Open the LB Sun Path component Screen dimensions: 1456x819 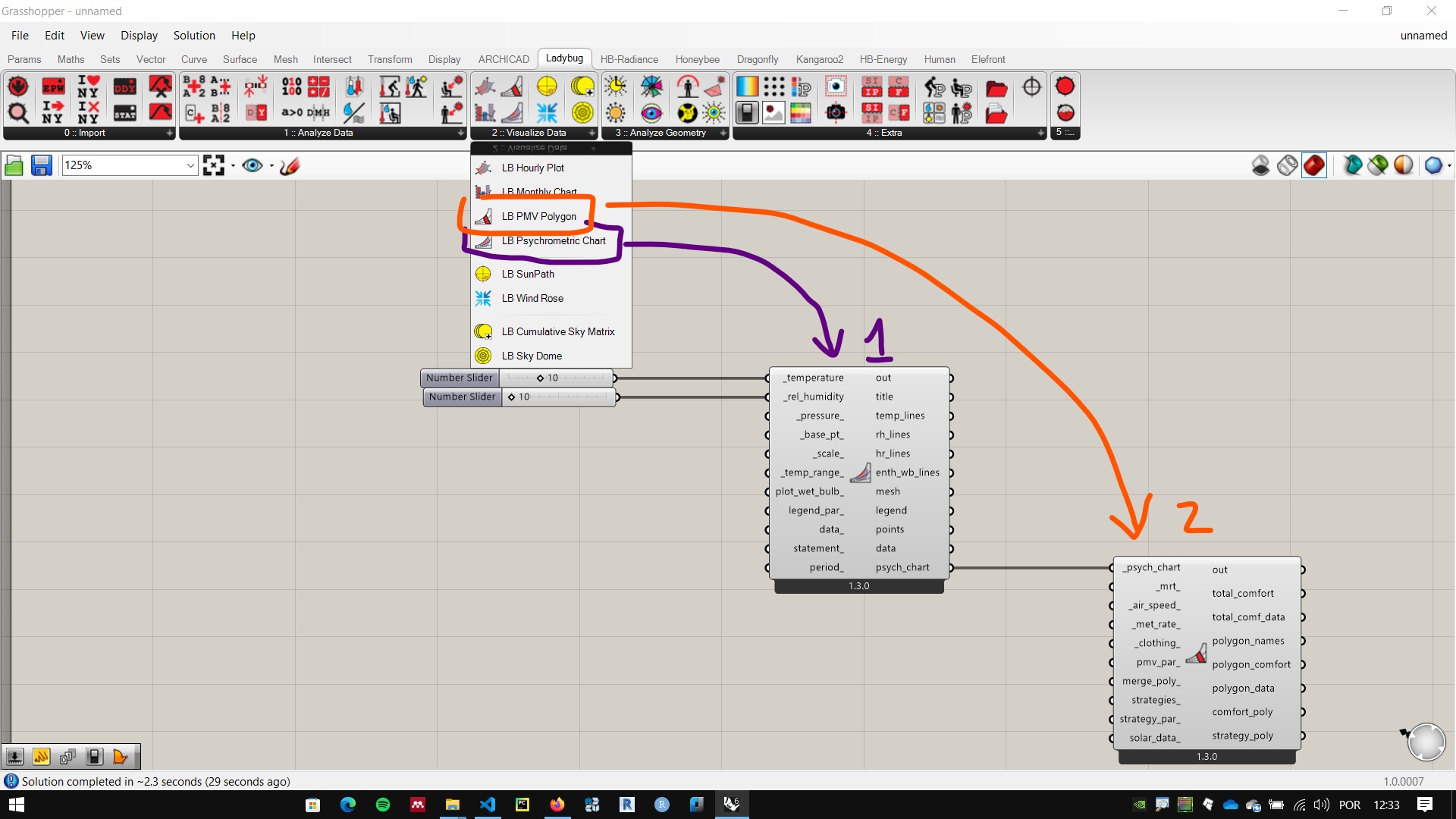[528, 273]
